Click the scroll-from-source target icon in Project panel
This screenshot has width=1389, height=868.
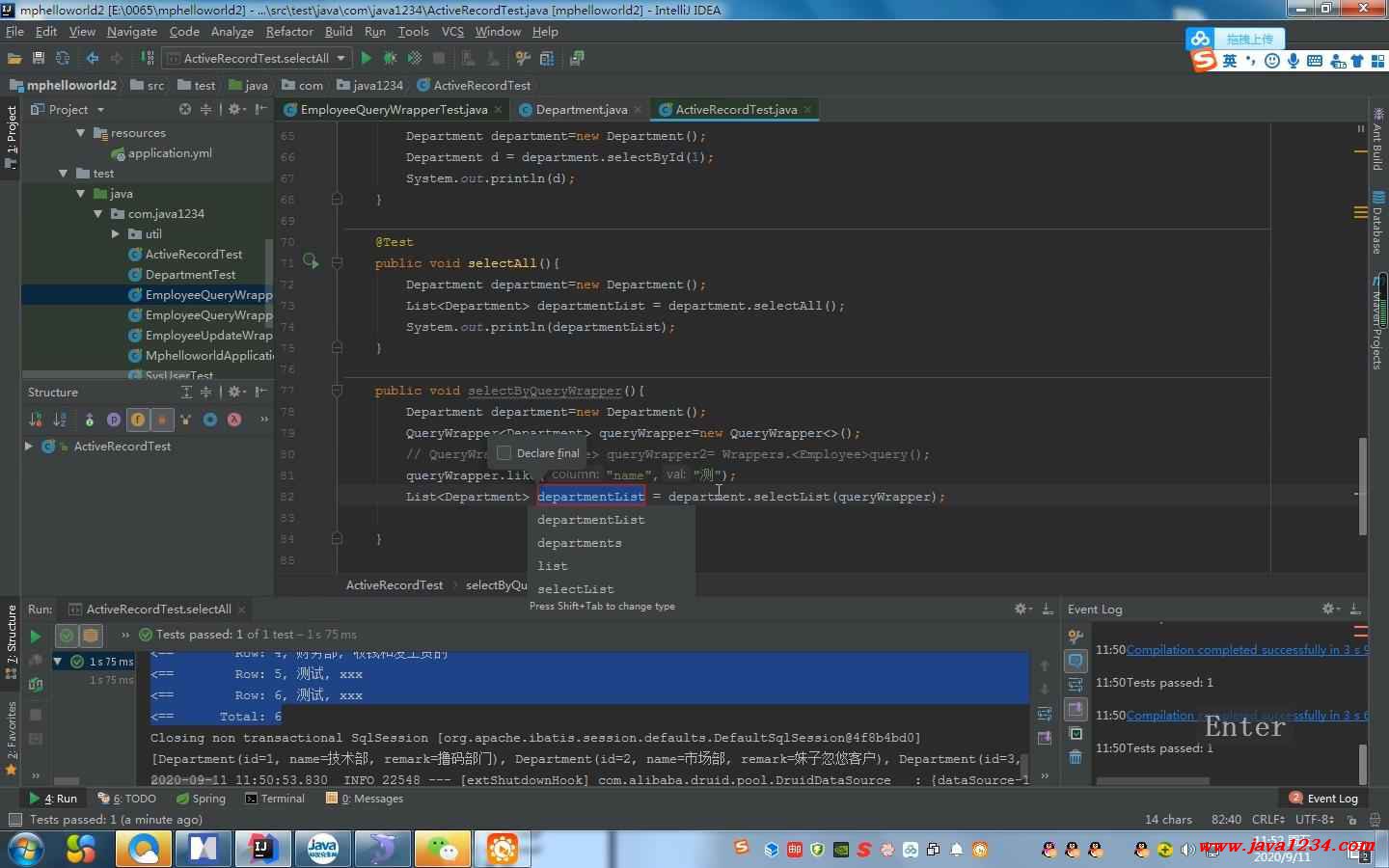click(x=185, y=109)
